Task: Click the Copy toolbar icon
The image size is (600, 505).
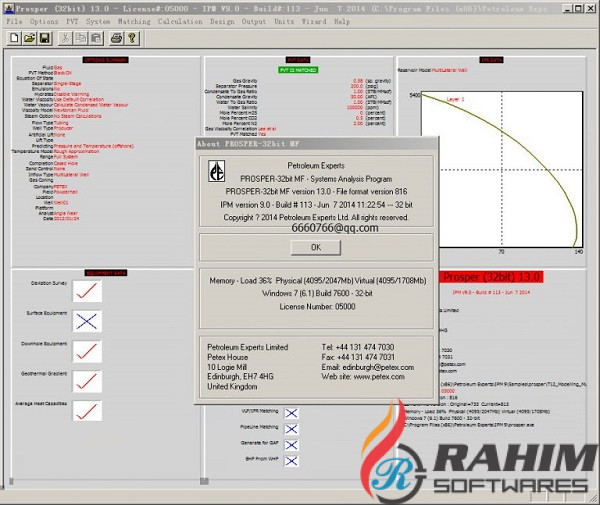Action: [81, 38]
